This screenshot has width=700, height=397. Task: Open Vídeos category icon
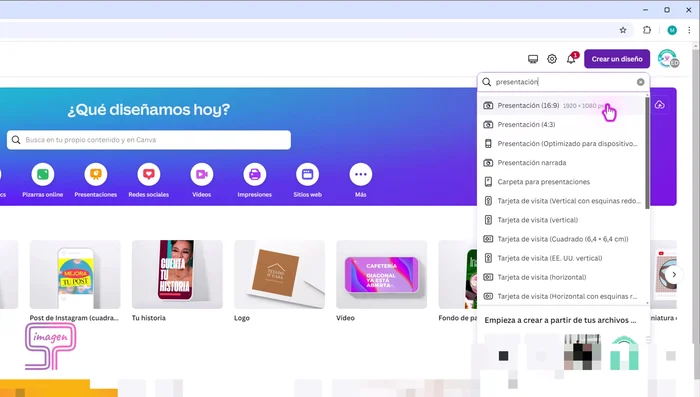201,175
